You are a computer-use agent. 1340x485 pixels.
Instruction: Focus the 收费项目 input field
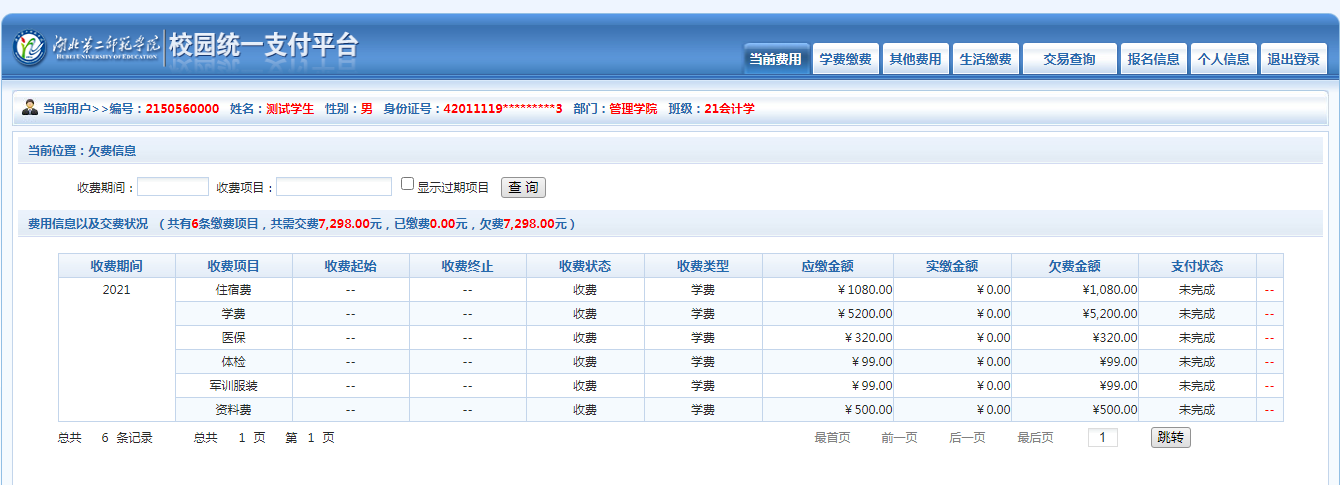pyautogui.click(x=334, y=187)
